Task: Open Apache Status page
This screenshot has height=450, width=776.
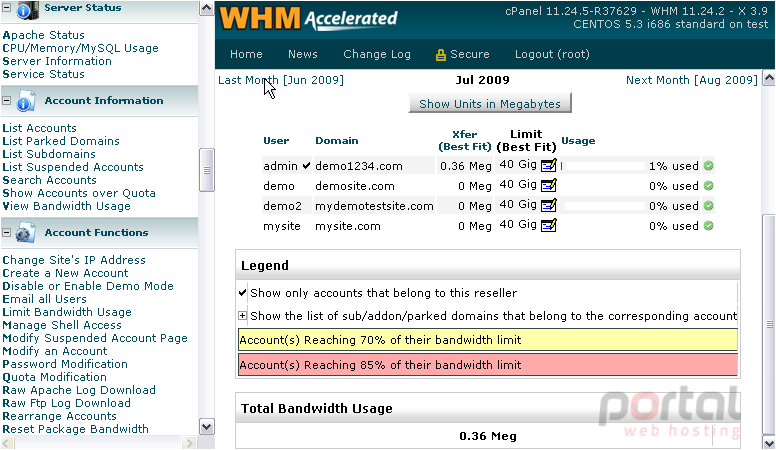Action: (x=44, y=35)
